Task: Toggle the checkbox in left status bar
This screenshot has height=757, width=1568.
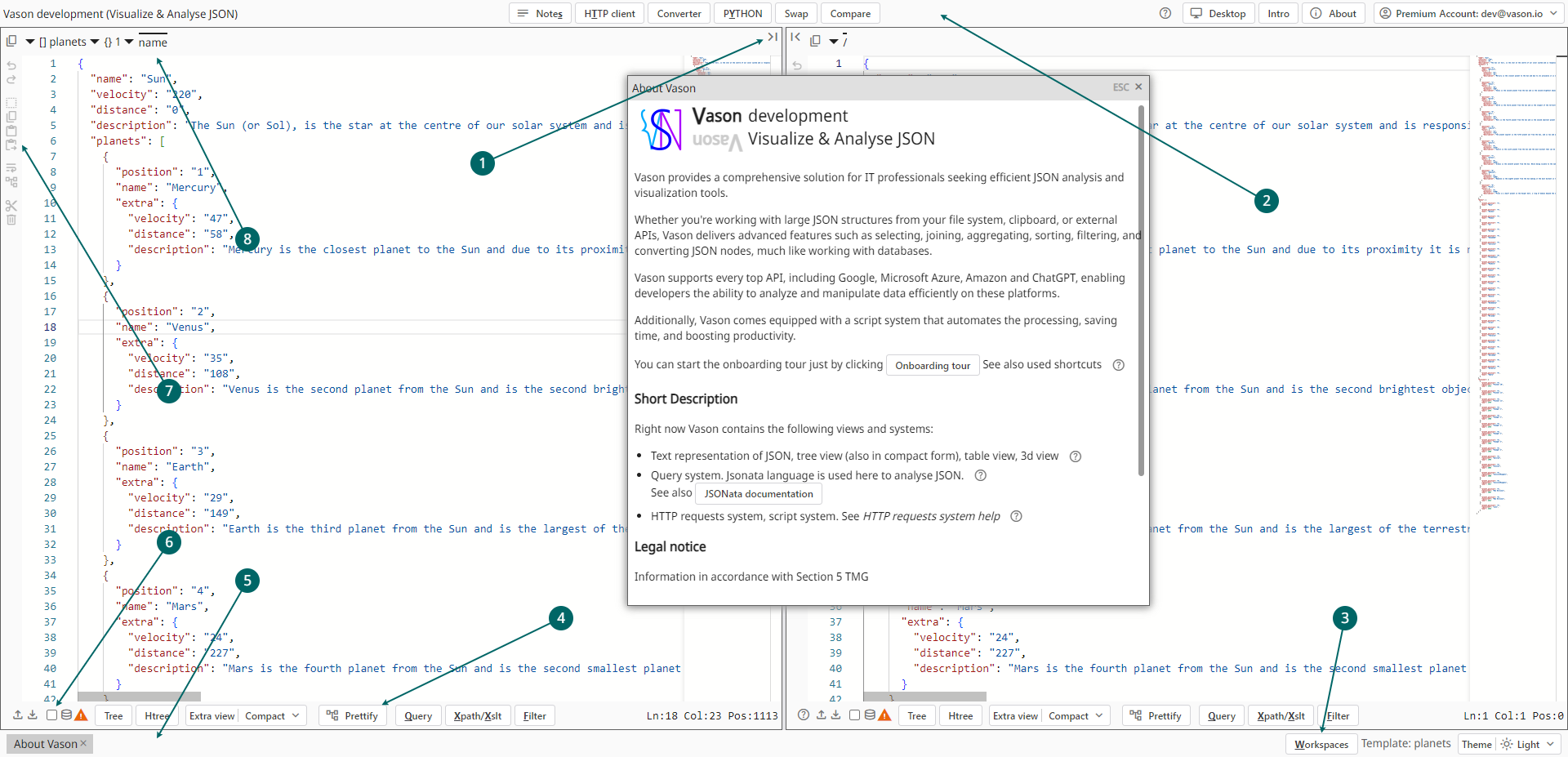Action: point(52,715)
